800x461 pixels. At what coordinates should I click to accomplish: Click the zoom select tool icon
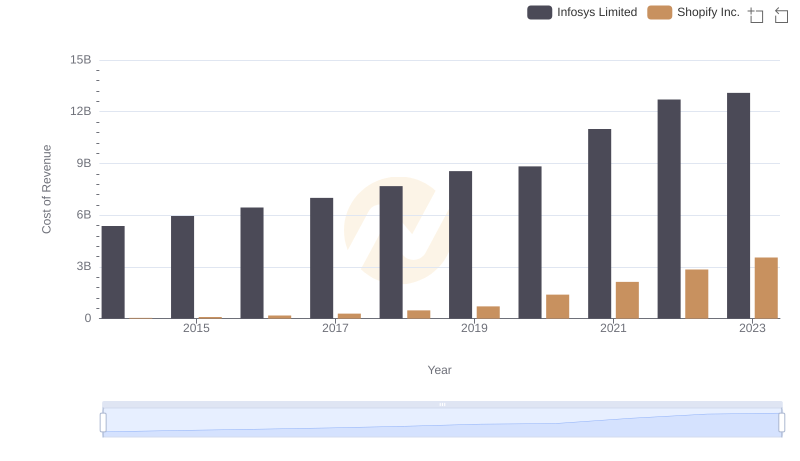(x=756, y=15)
